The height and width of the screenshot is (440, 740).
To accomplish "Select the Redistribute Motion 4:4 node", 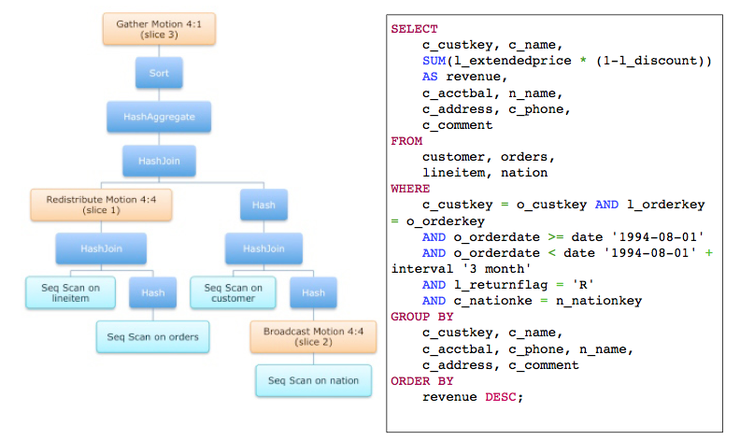I will [x=100, y=204].
